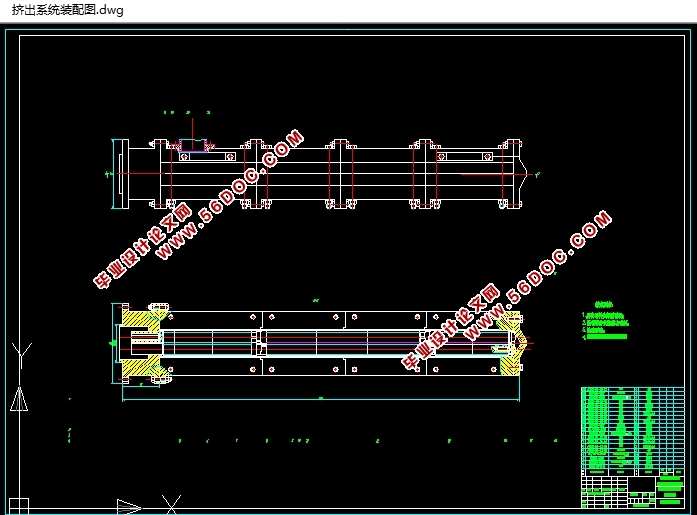Click the UCS X-axis arrow marker
Screen dimensions: 697x515
click(x=129, y=507)
